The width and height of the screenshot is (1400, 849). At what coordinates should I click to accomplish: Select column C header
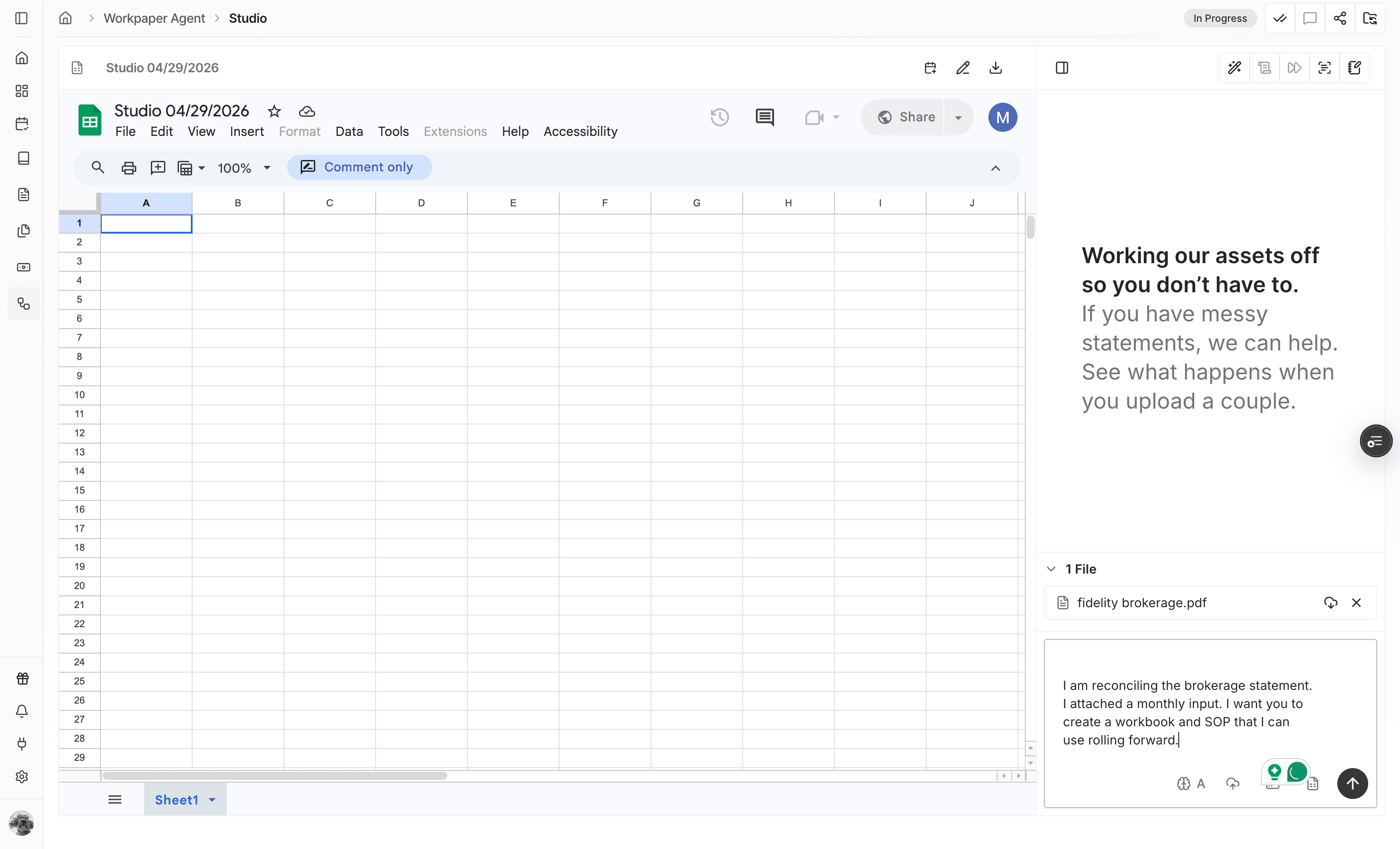click(x=329, y=203)
